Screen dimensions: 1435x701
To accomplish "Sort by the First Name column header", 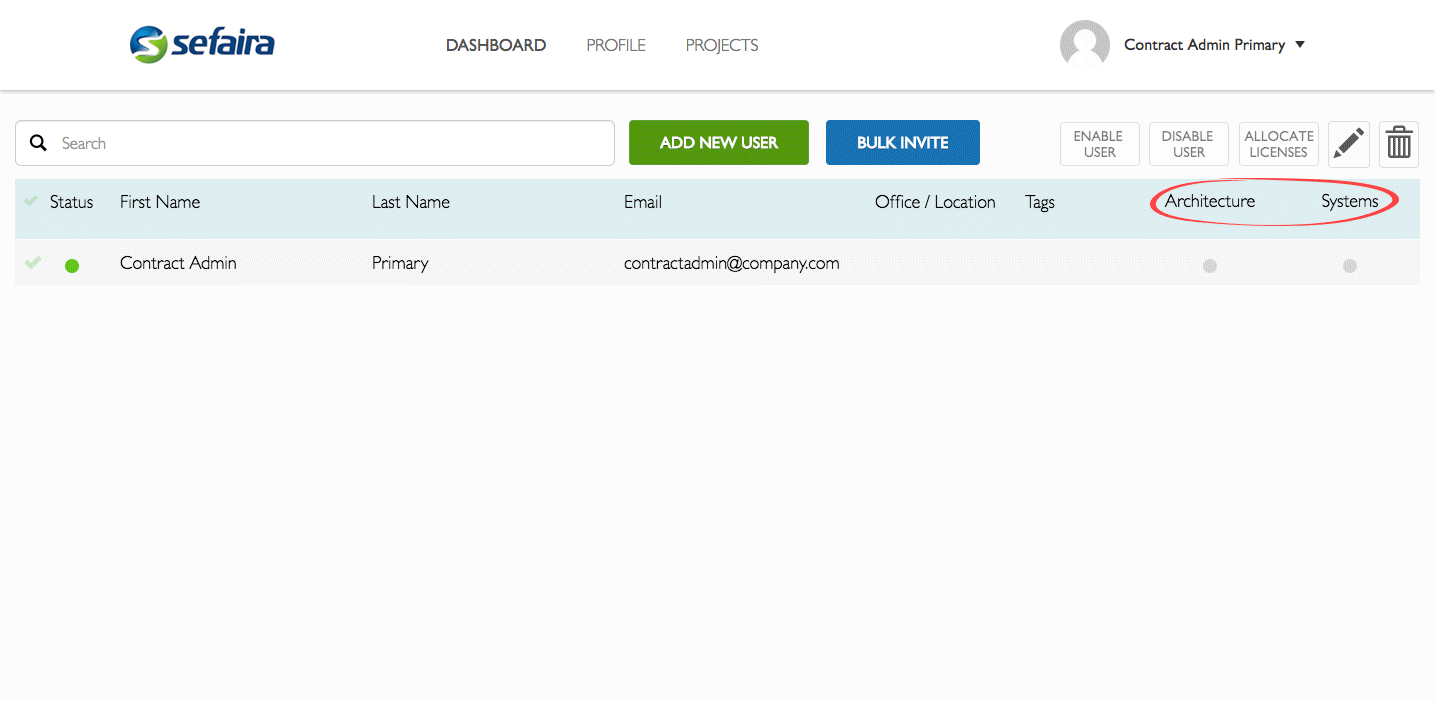I will 160,202.
